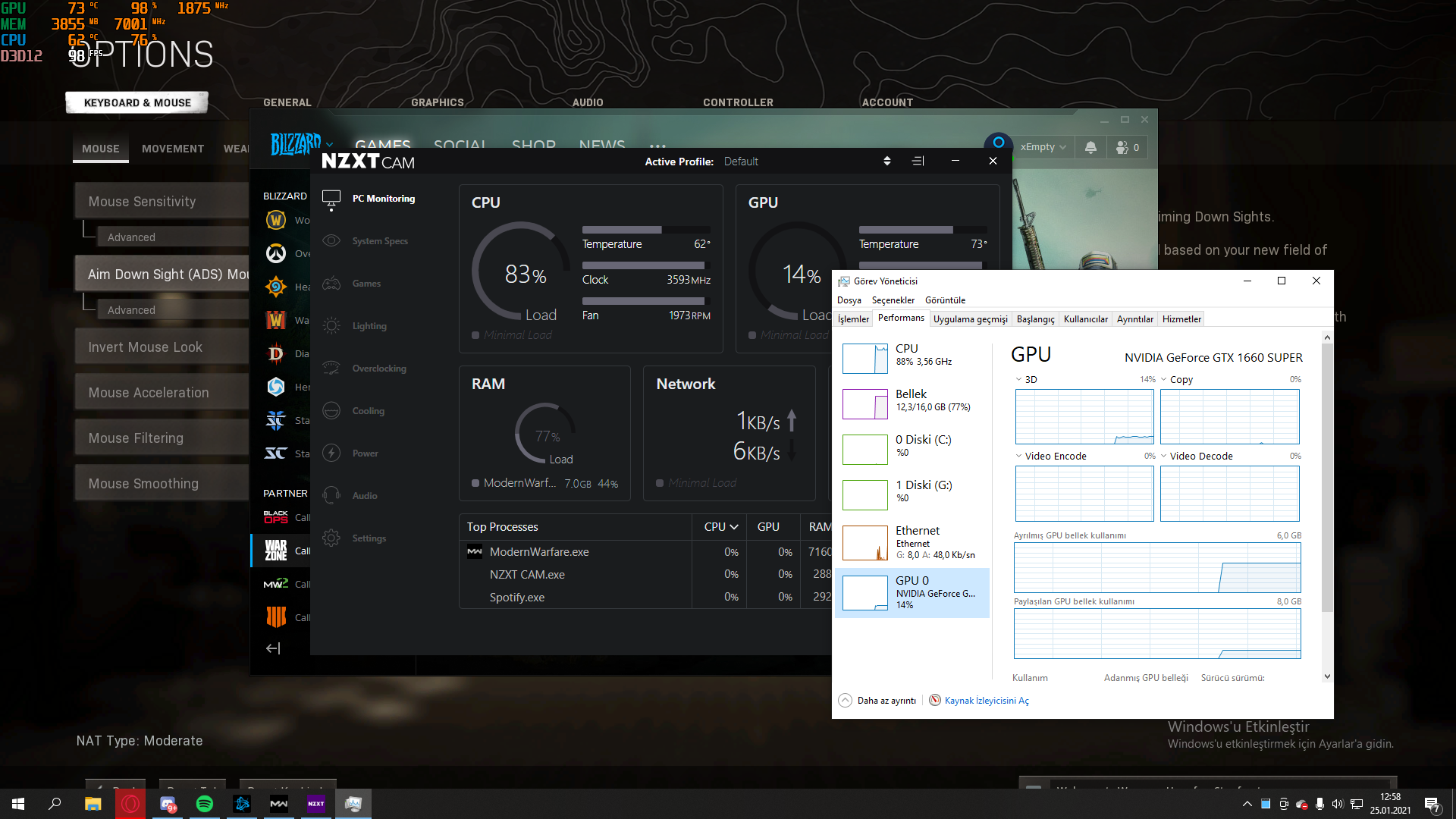
Task: Switch to Hizmetler tab in Task Manager
Action: point(1181,319)
